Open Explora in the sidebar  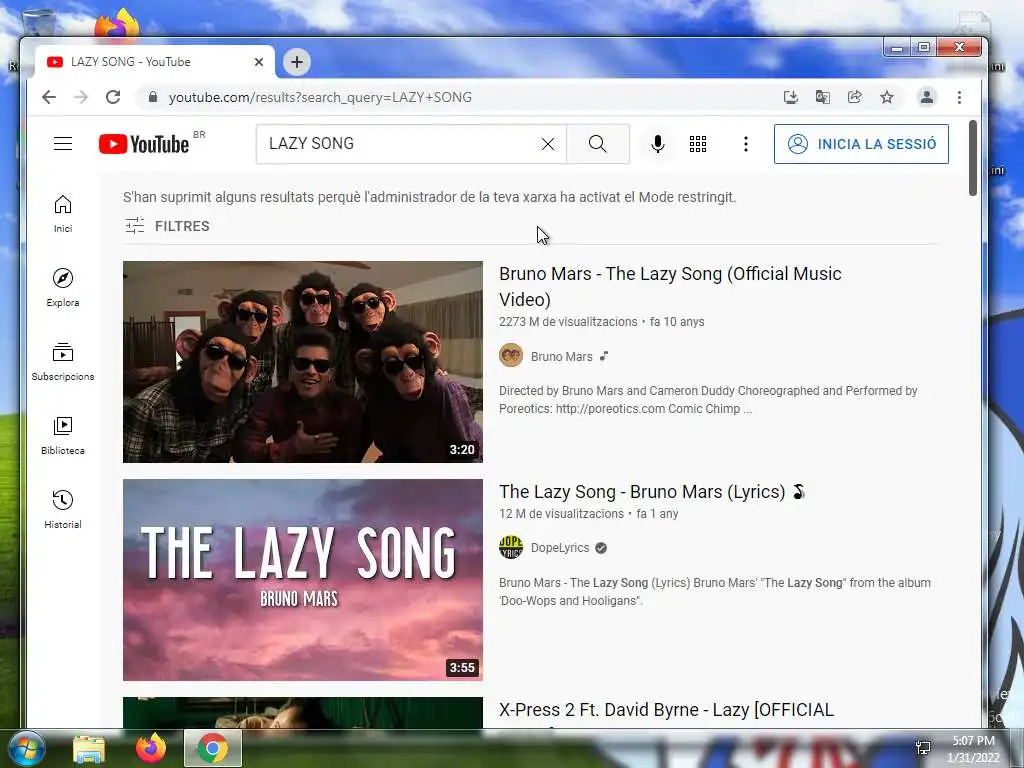coord(63,287)
